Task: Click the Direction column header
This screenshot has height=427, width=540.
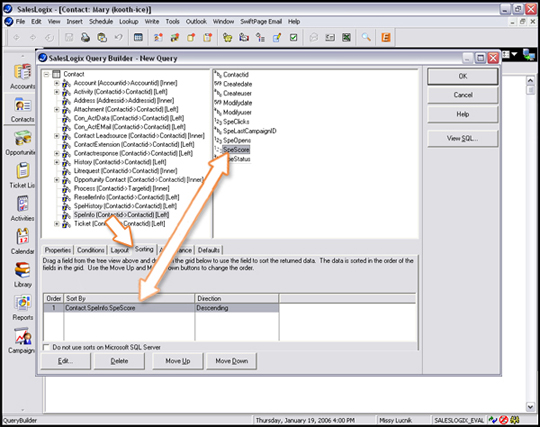Action: [237, 298]
